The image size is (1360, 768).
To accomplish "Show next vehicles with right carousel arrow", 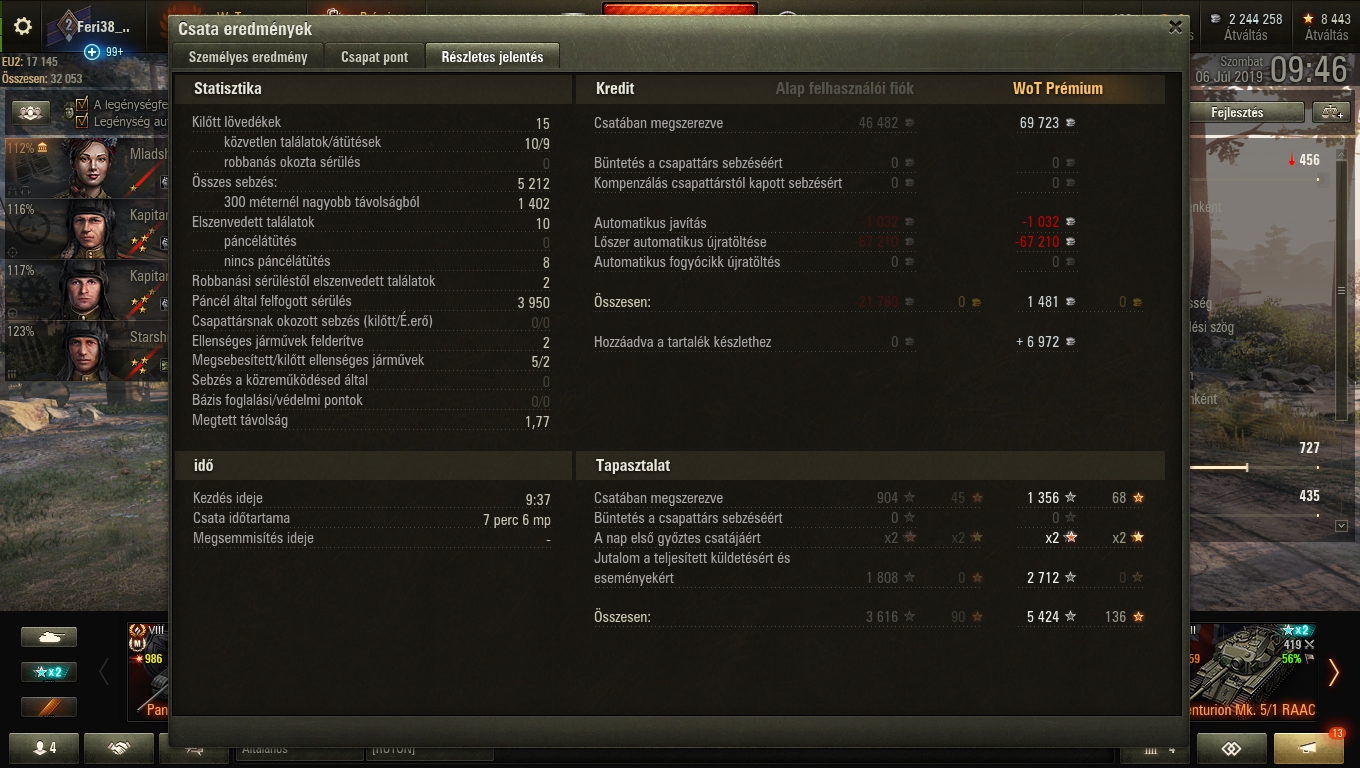I will point(1333,672).
